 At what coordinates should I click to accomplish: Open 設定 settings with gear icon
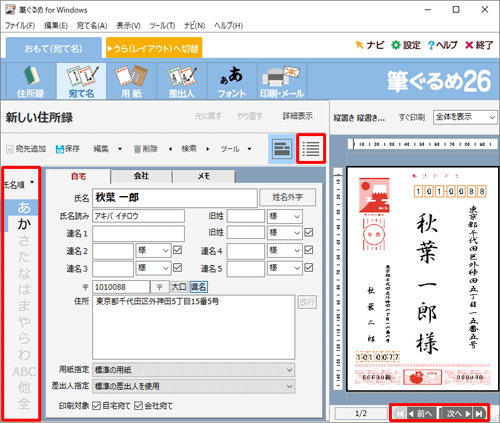pyautogui.click(x=405, y=45)
